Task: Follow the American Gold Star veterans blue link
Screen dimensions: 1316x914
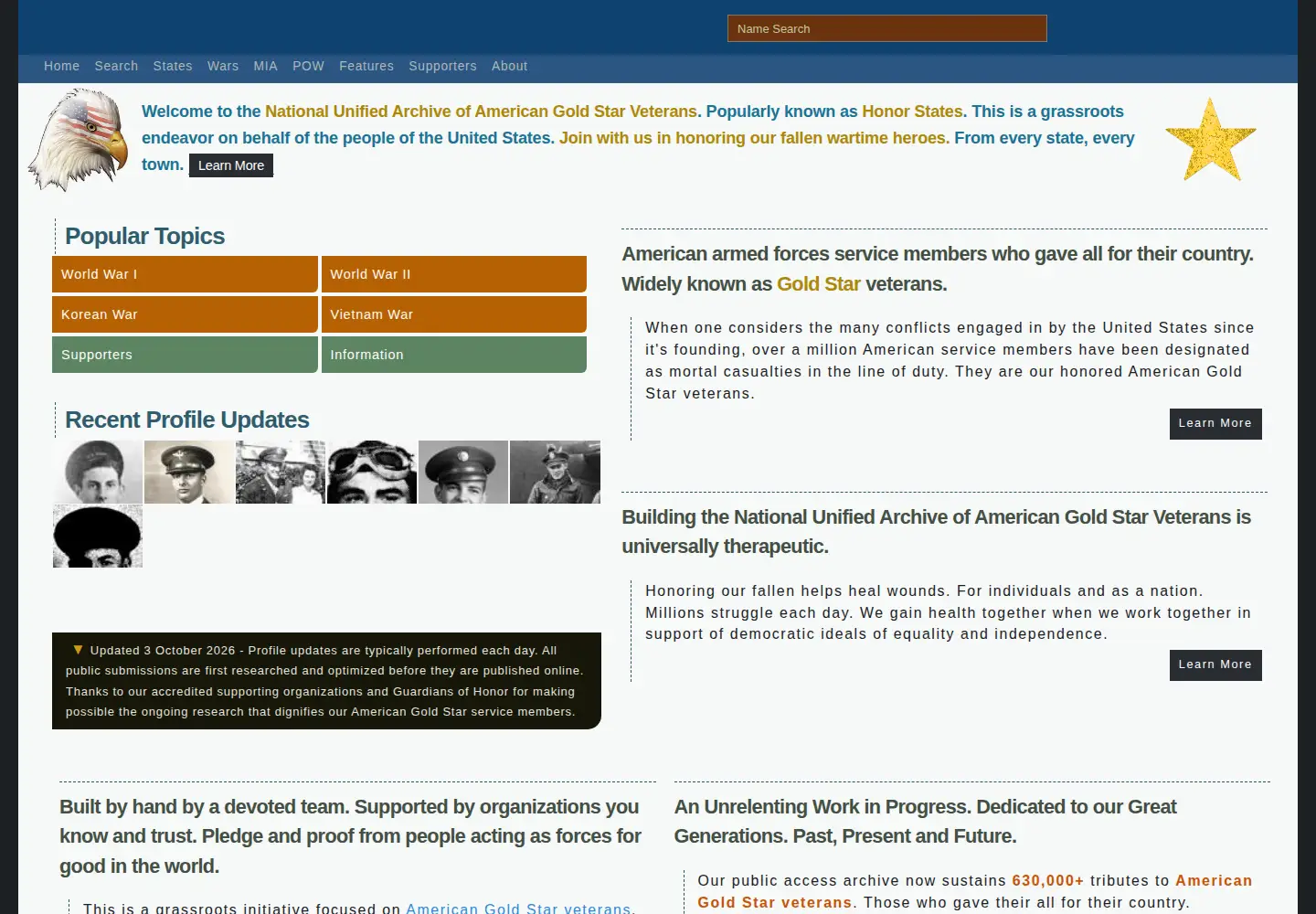Action: click(x=518, y=909)
